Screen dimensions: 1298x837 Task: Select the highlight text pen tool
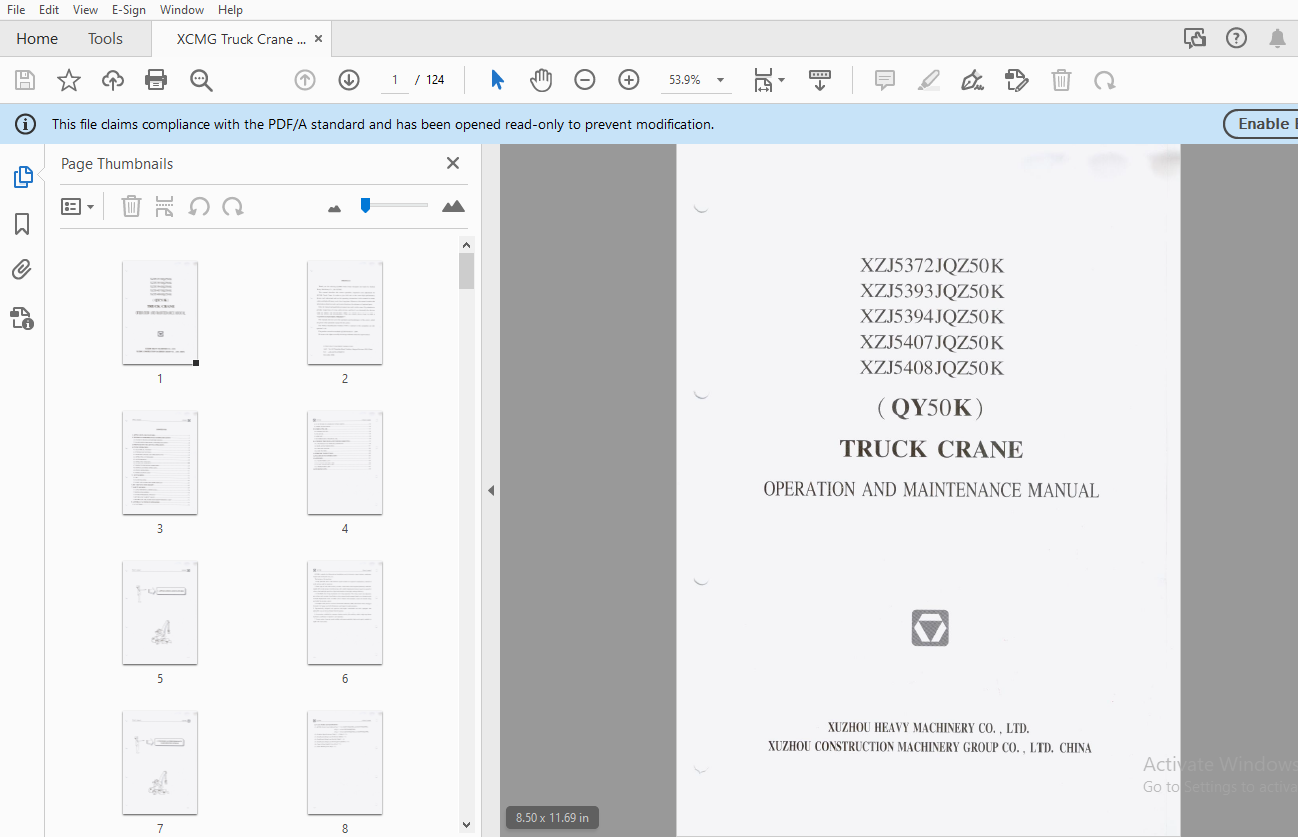pos(929,80)
